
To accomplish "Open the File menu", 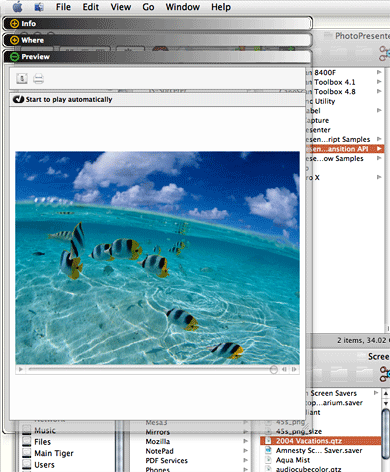I will [63, 7].
